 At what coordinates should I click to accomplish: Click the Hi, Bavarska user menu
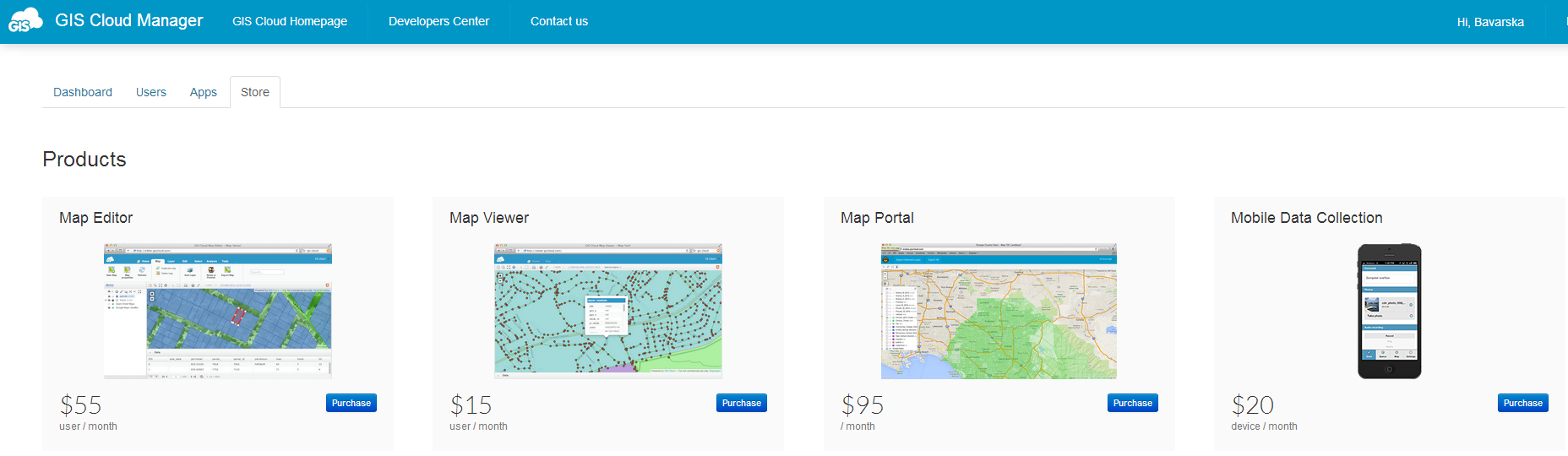click(x=1489, y=22)
